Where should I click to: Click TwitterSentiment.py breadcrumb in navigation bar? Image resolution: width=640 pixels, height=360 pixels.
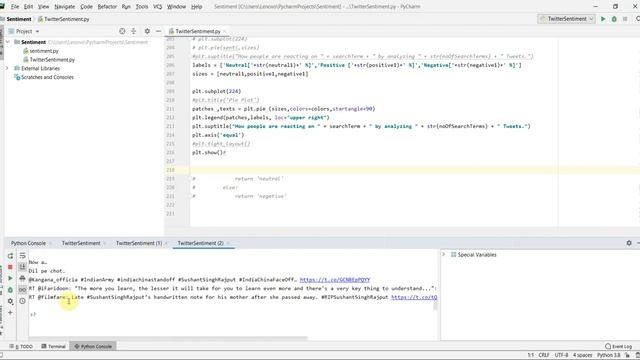click(64, 19)
